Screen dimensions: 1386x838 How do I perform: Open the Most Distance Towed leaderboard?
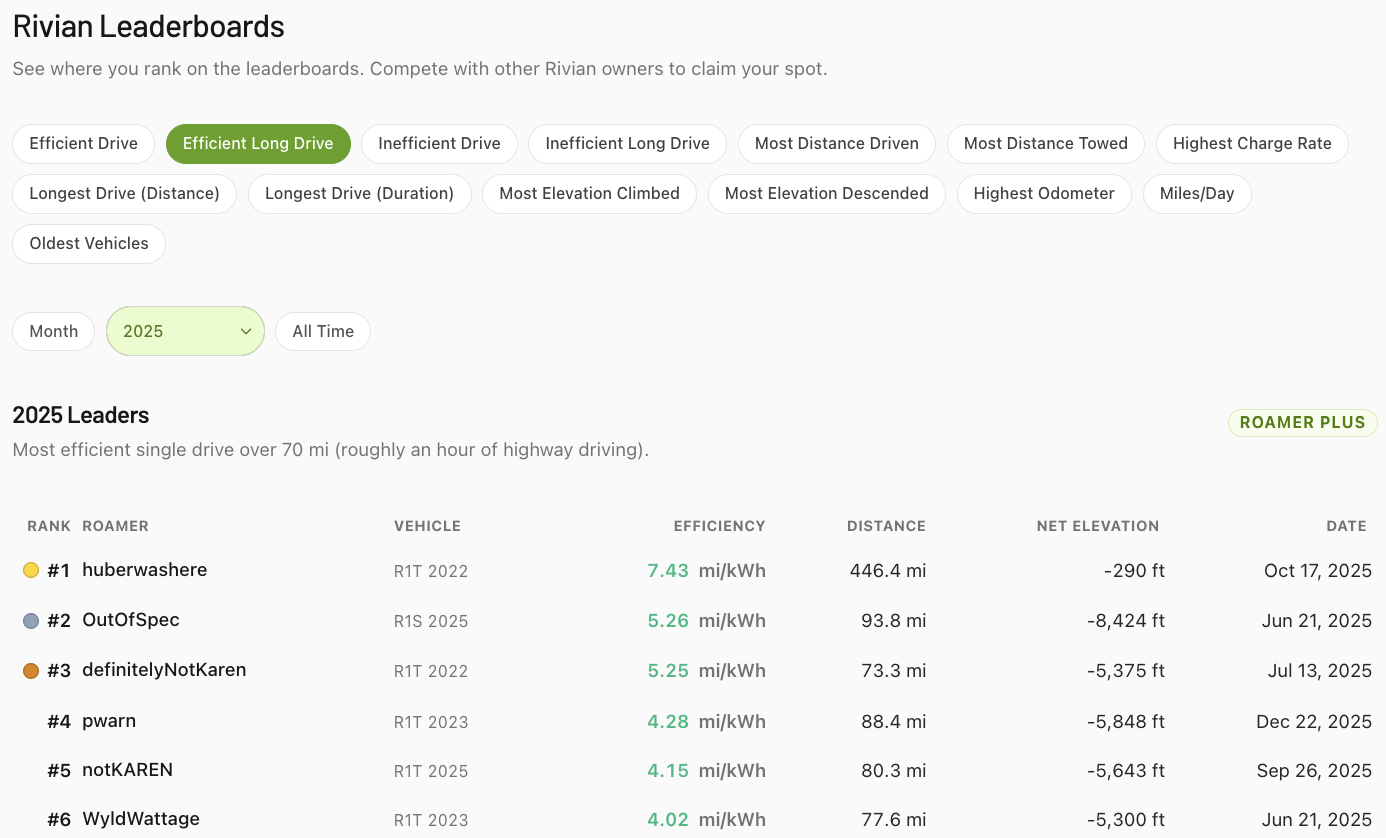pos(1045,143)
